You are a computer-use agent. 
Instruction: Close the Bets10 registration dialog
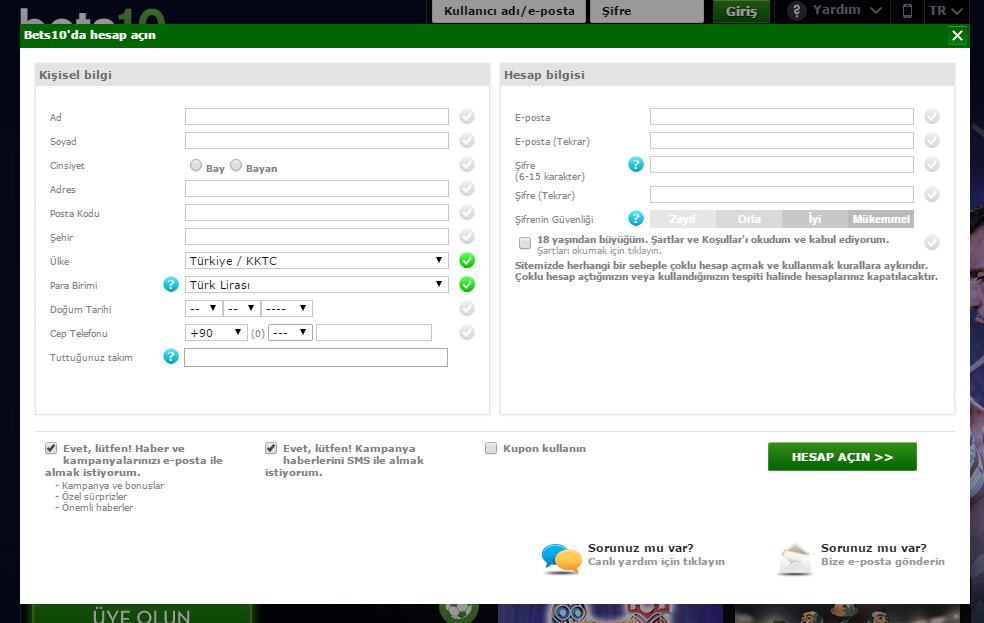coord(957,35)
